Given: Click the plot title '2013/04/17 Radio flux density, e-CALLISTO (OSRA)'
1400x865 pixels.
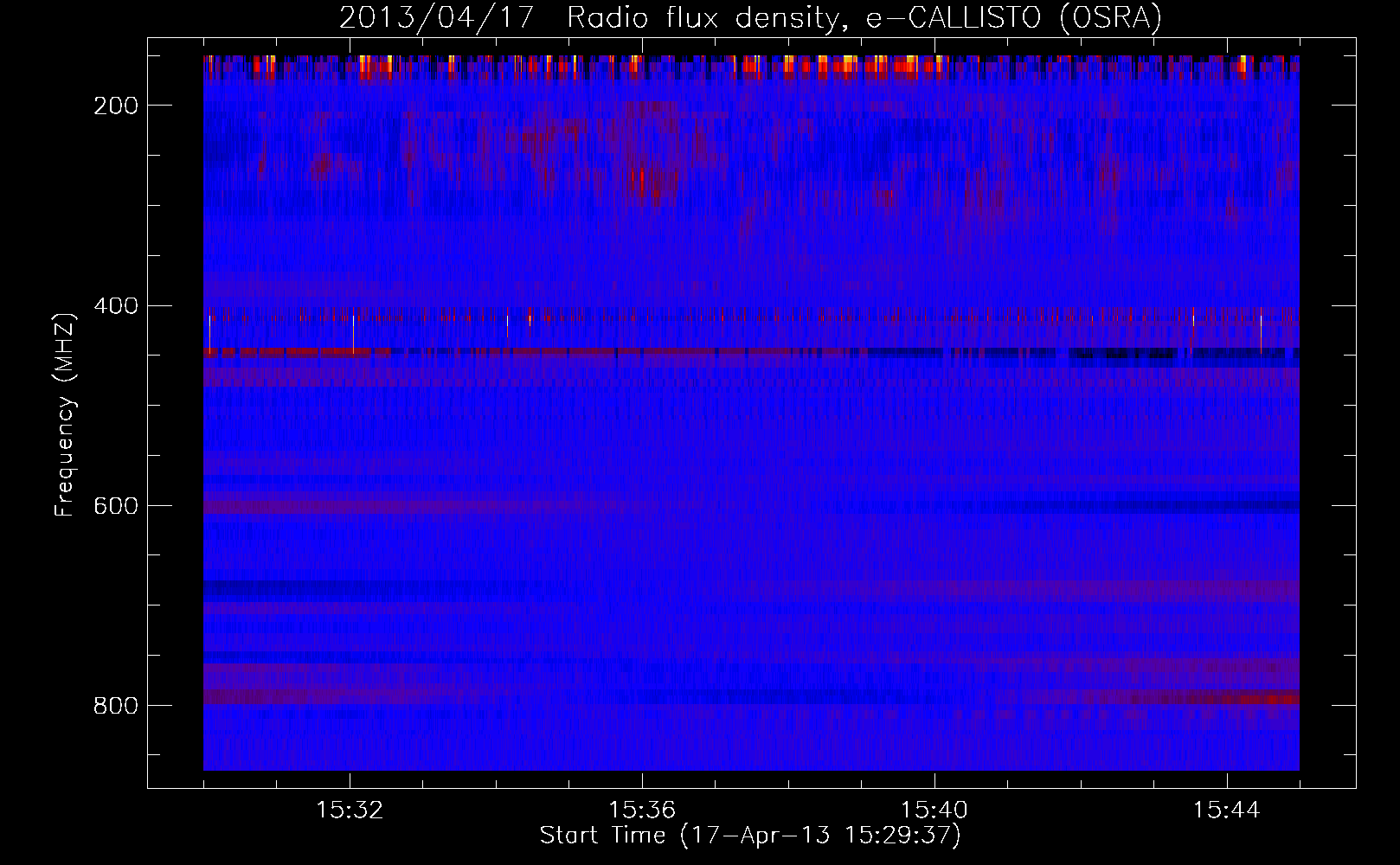Looking at the screenshot, I should [750, 18].
